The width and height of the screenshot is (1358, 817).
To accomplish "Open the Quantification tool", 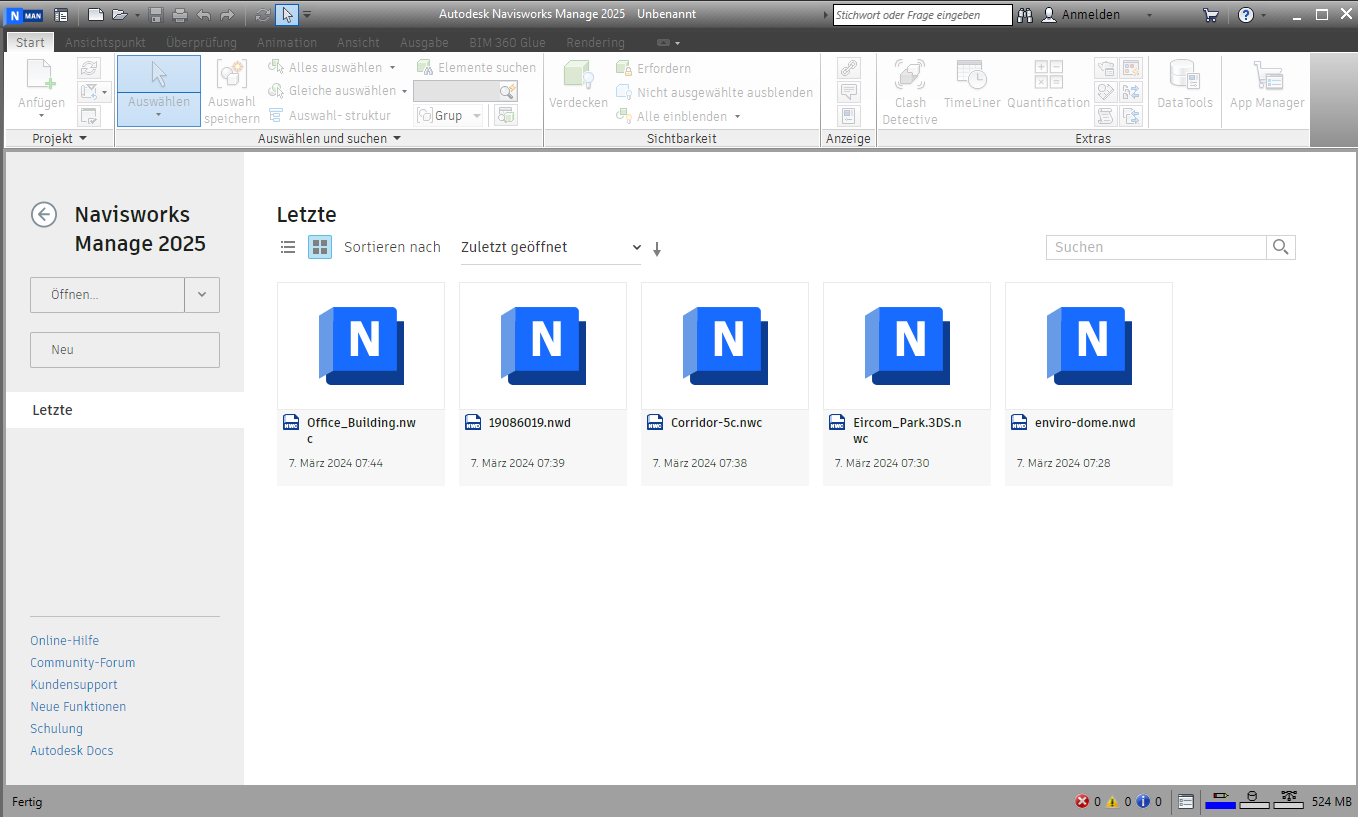I will click(x=1048, y=85).
